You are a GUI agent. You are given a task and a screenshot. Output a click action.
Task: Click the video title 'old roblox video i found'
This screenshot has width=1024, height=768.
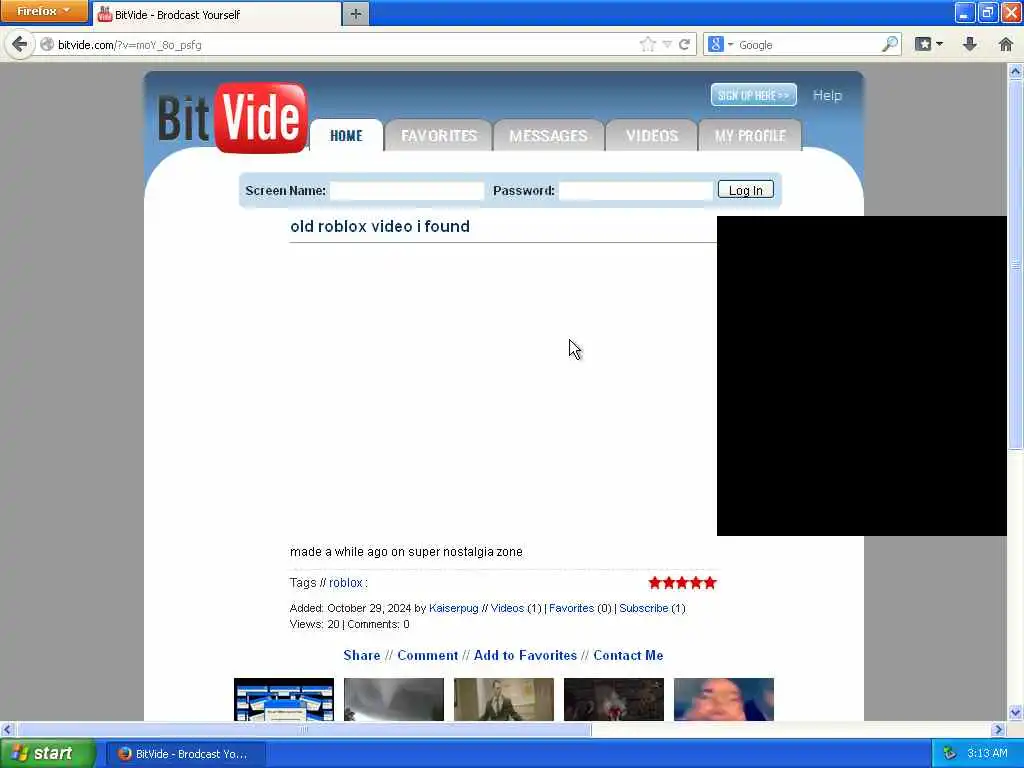click(380, 227)
